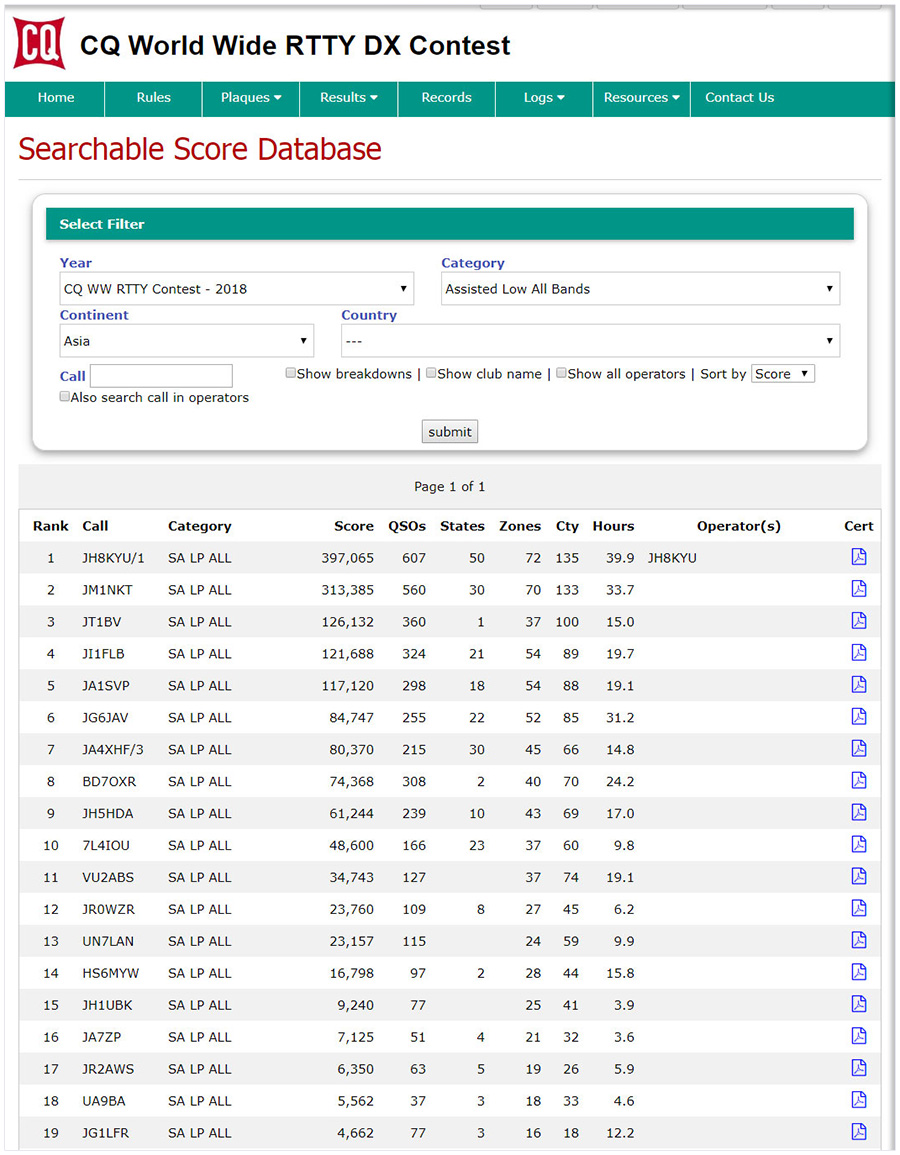Image resolution: width=900 pixels, height=1155 pixels.
Task: Open the Sort by Score dropdown
Action: tap(783, 374)
